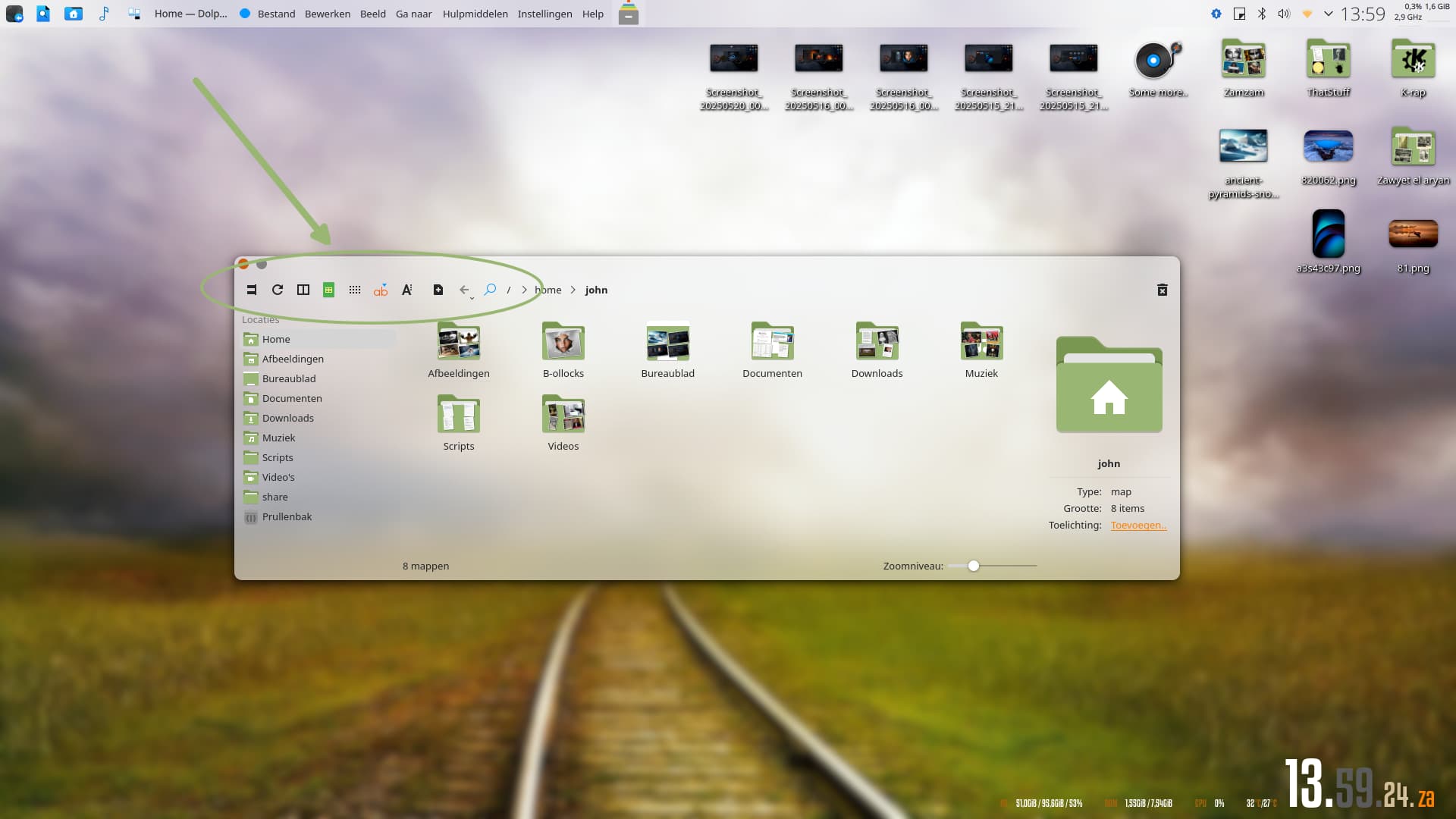Click the orange network wifi tray icon
1456x819 pixels.
(1307, 14)
